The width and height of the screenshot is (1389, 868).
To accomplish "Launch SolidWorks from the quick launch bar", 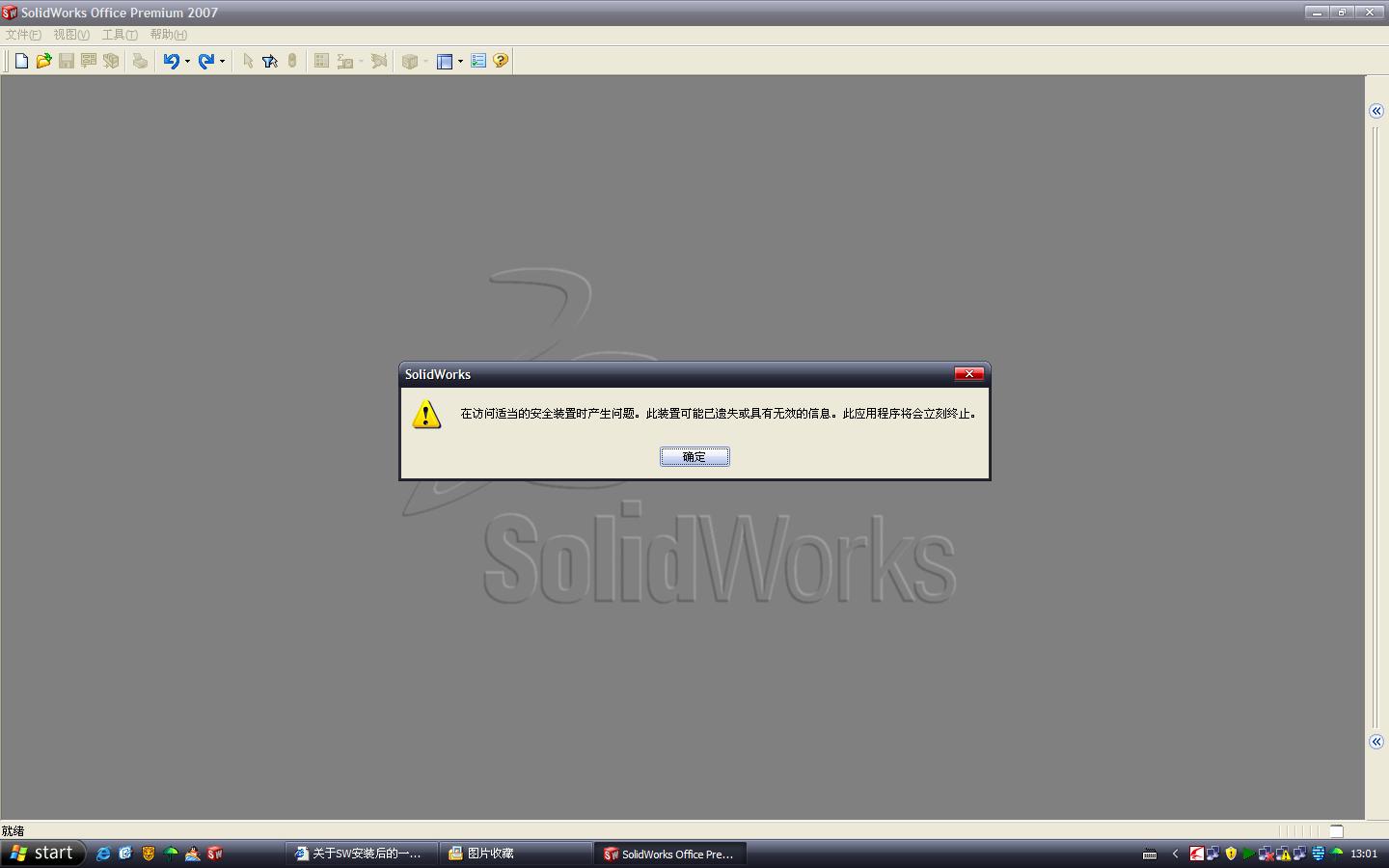I will pyautogui.click(x=215, y=854).
